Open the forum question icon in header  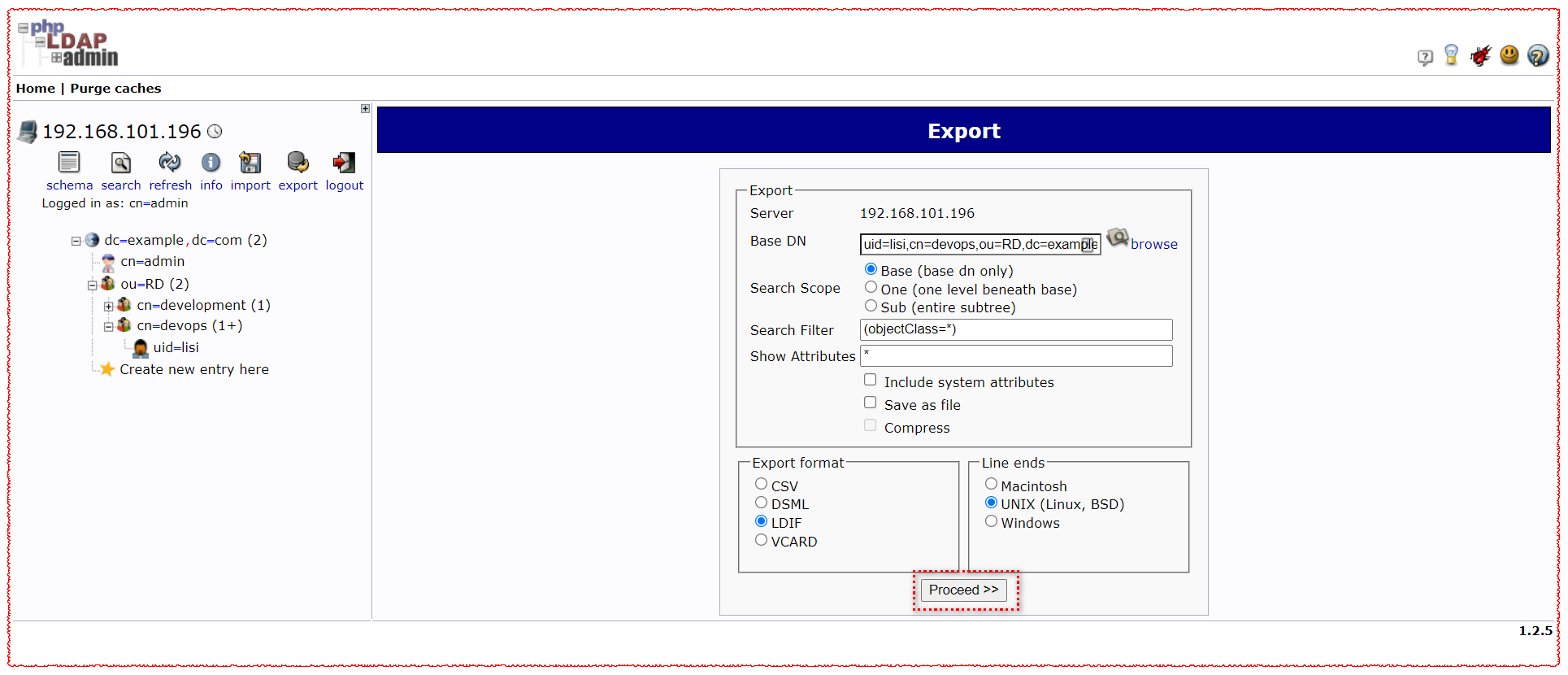[x=1425, y=57]
